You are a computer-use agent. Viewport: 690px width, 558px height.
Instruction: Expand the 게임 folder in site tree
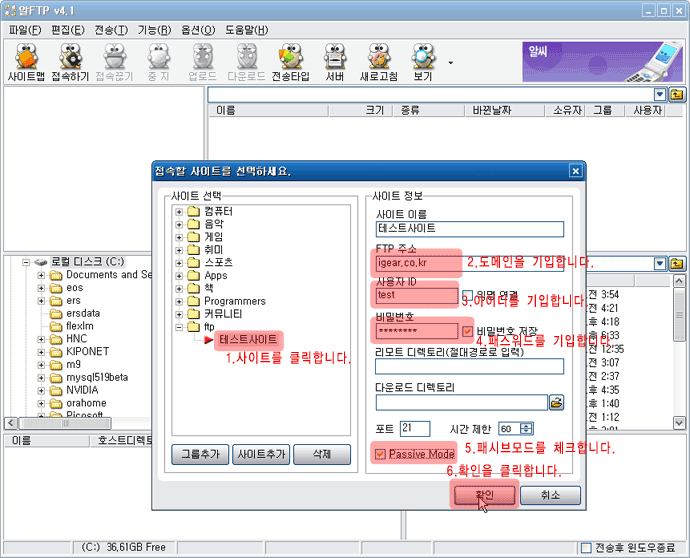179,237
